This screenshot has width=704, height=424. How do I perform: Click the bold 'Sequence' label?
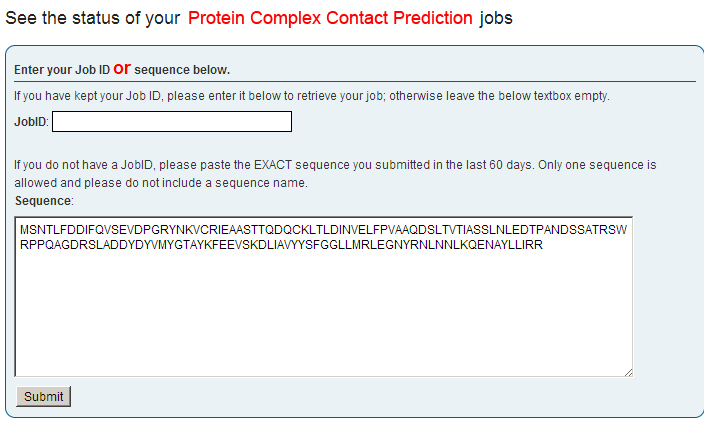pos(43,201)
